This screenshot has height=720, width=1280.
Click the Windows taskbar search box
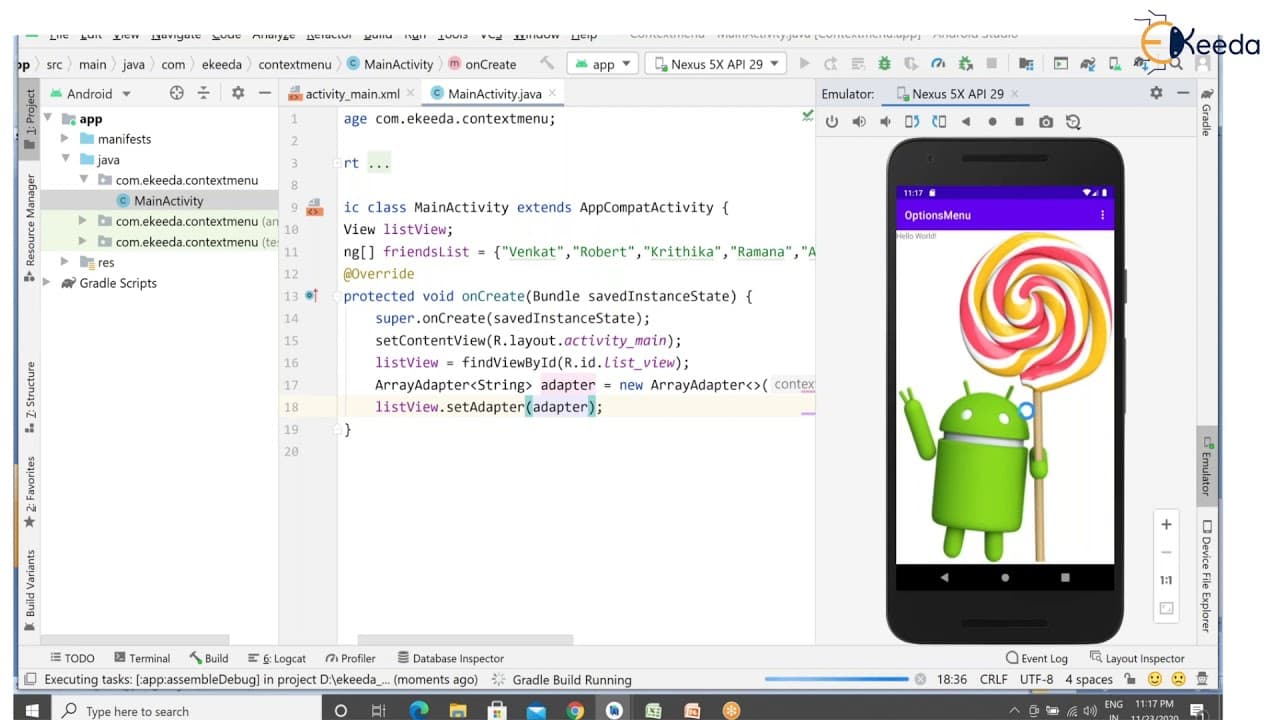coord(185,711)
